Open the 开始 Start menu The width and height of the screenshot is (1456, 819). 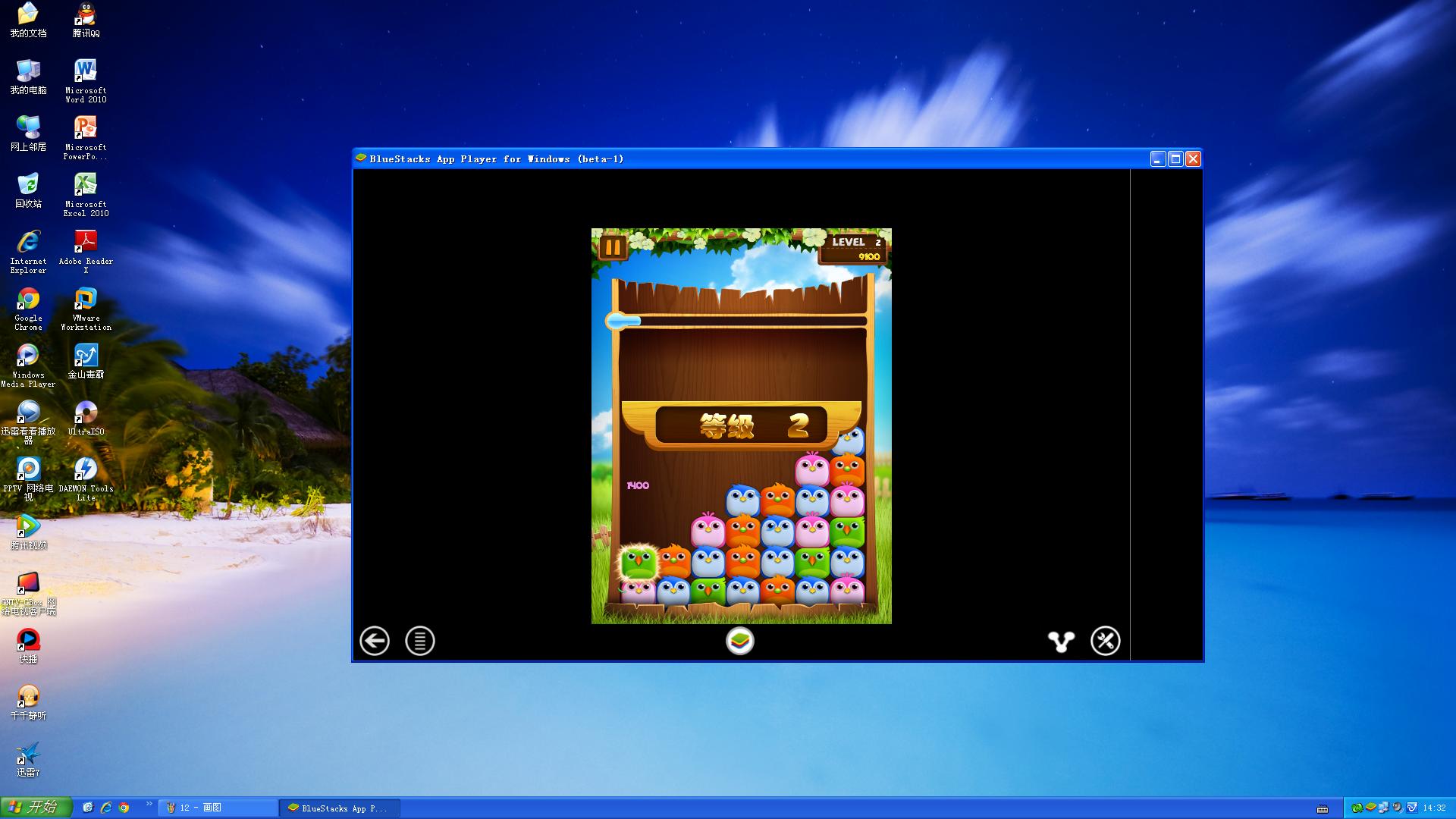36,808
